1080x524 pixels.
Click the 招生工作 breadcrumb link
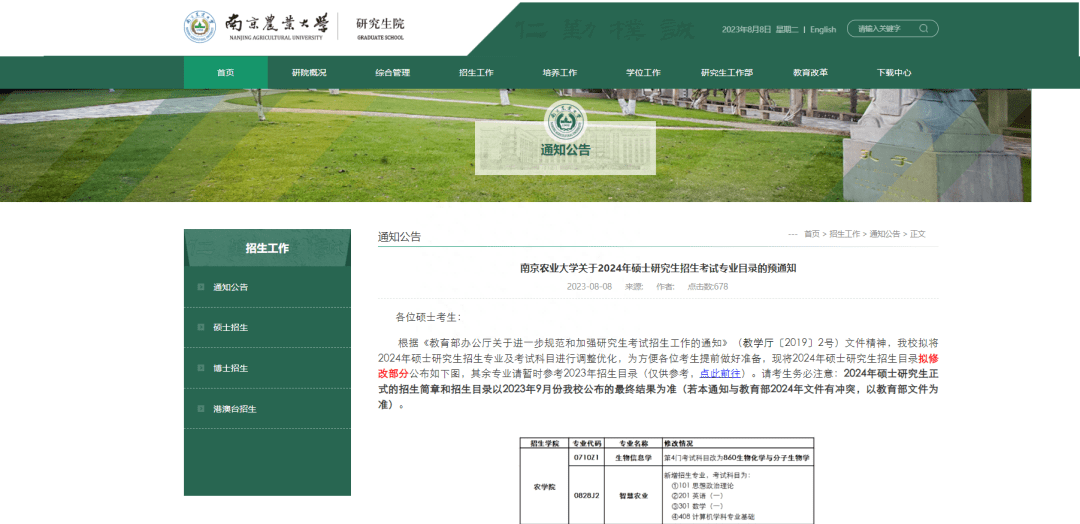[x=844, y=234]
